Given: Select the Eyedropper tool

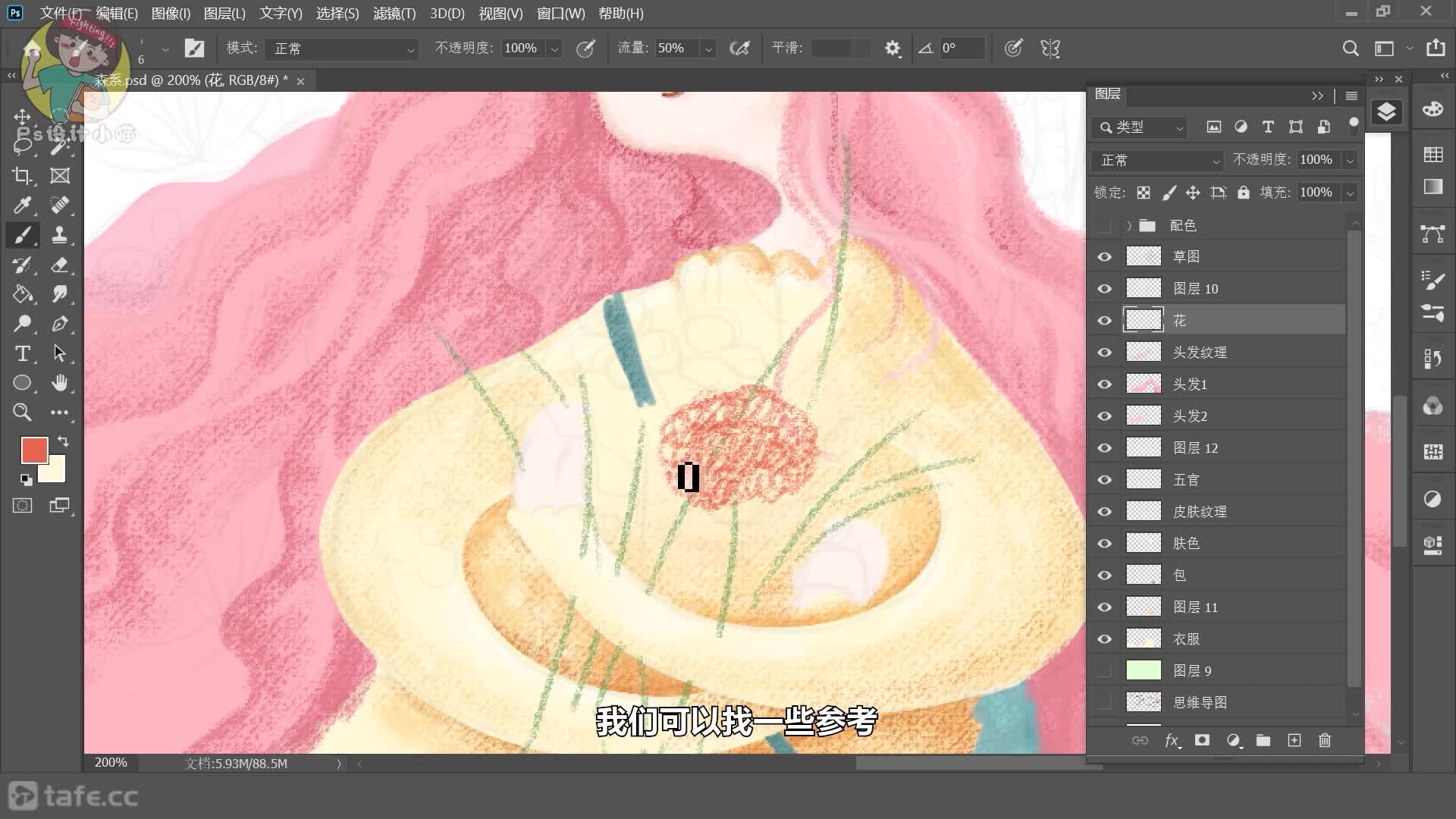Looking at the screenshot, I should coord(22,206).
